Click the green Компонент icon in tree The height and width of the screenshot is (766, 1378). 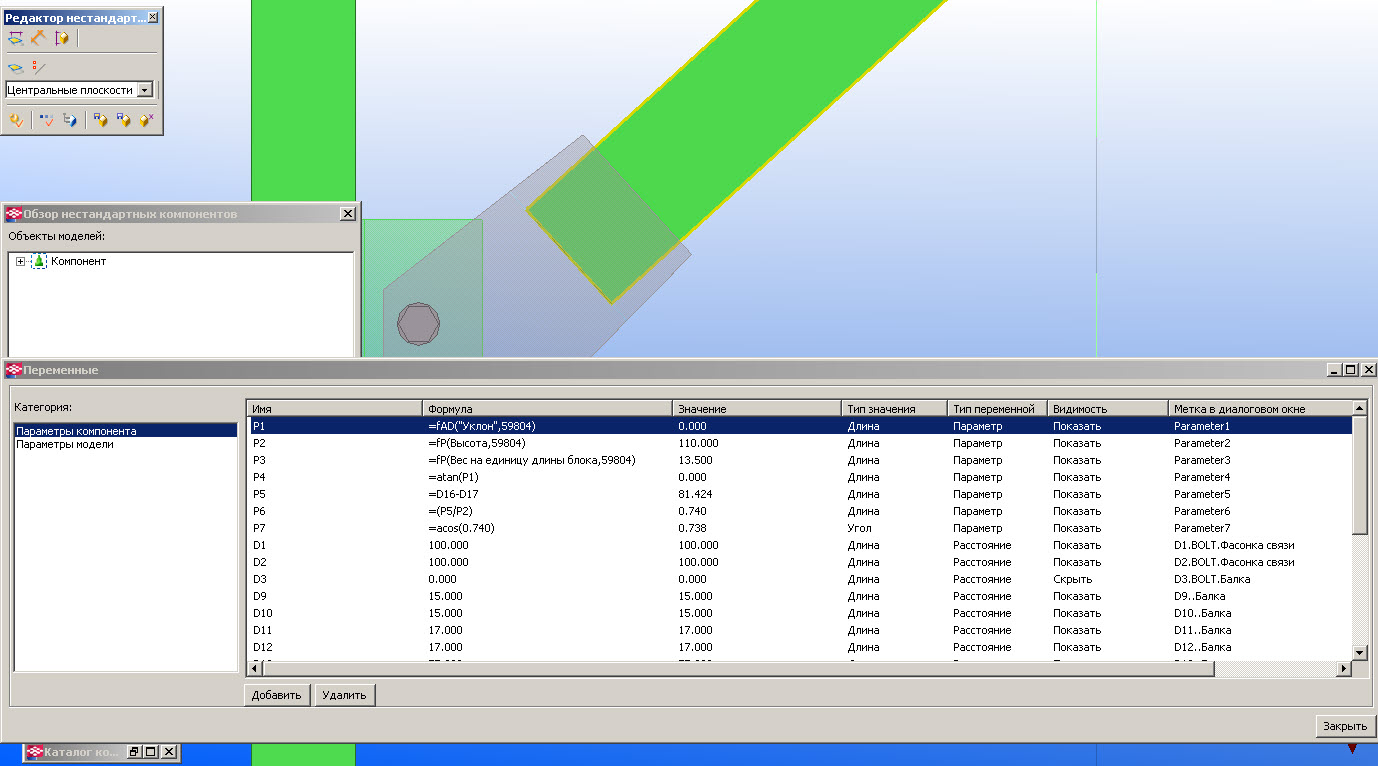39,262
